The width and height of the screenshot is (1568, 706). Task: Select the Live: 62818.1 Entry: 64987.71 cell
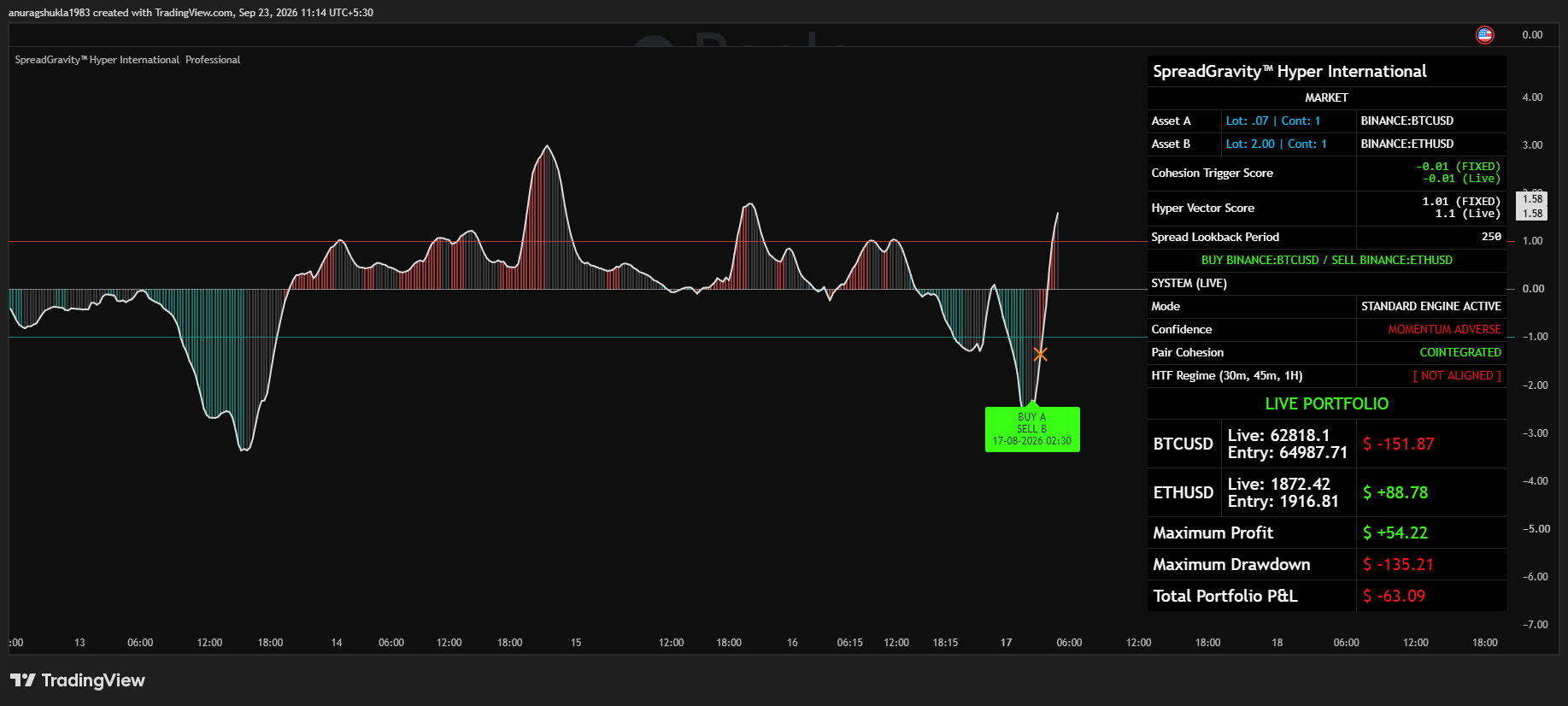[1289, 444]
